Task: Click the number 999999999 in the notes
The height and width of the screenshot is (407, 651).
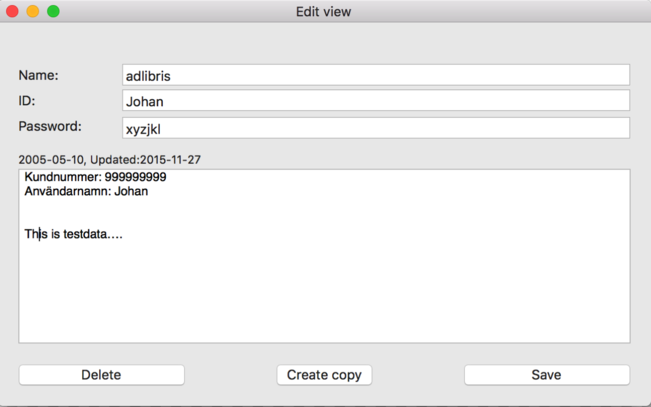Action: pos(135,177)
